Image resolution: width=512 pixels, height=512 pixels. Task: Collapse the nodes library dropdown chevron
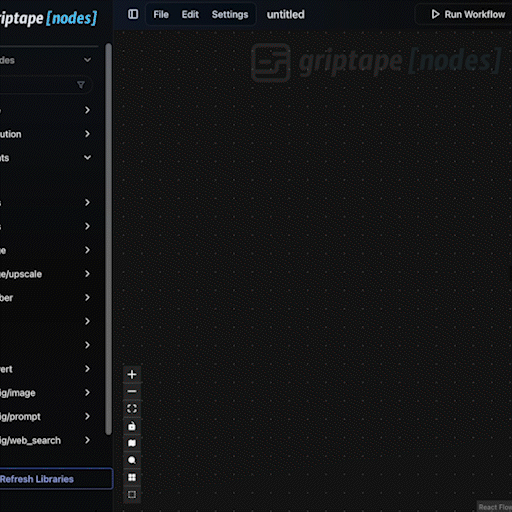coord(87,60)
